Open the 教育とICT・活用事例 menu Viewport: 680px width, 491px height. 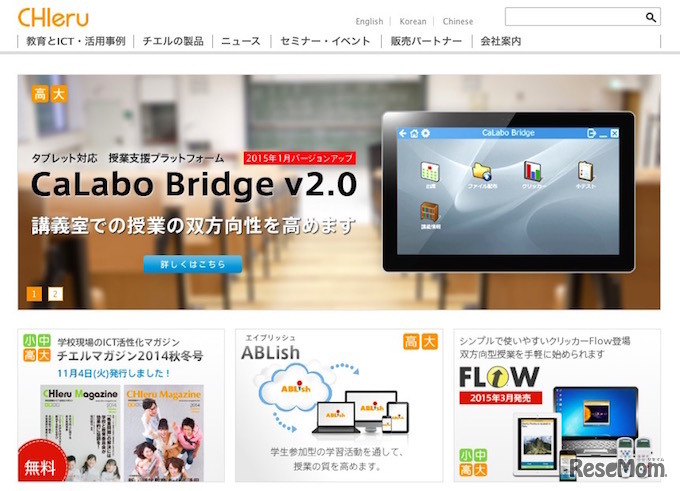[x=75, y=41]
